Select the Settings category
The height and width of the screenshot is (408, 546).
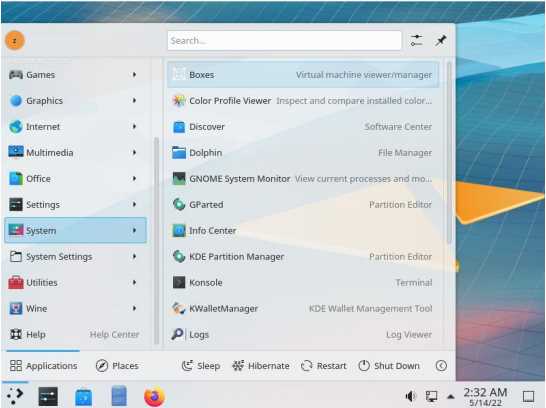tap(76, 204)
